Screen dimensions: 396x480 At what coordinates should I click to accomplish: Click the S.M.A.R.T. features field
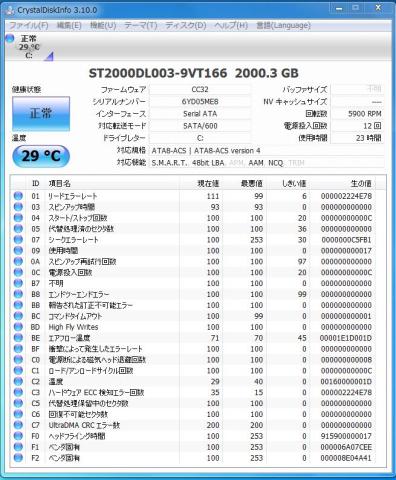[267, 163]
